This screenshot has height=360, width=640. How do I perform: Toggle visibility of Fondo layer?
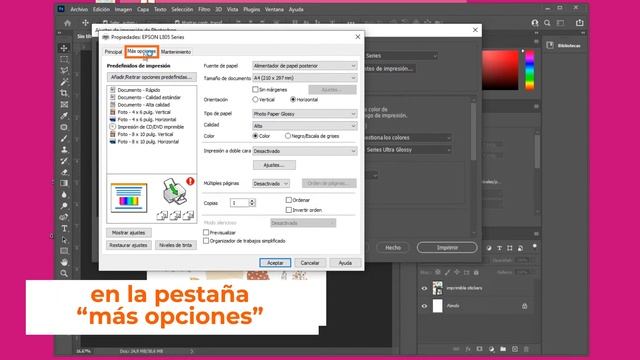coord(424,306)
